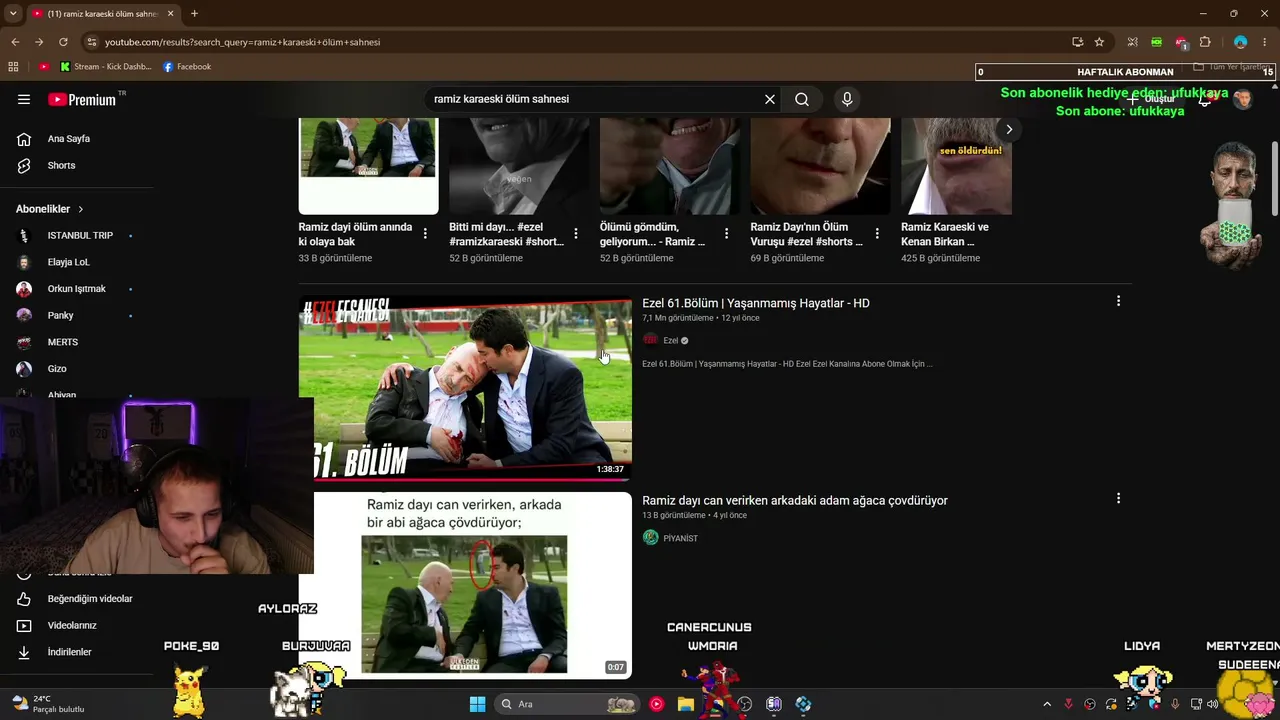Screen dimensions: 1280x720
Task: Open the Orkun Işıtmak channel
Action: [x=75, y=289]
